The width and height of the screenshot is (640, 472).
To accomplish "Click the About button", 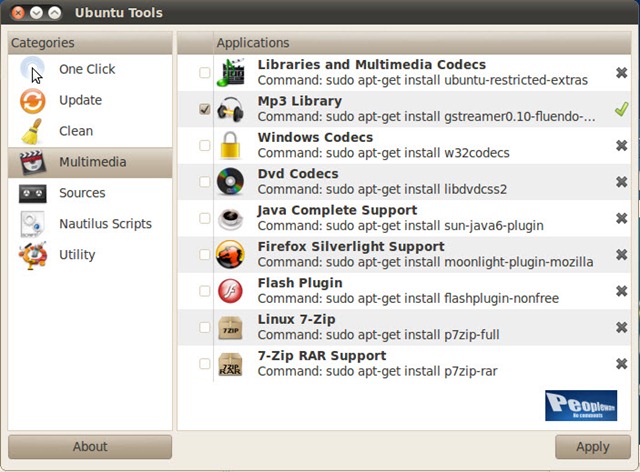I will pos(90,447).
